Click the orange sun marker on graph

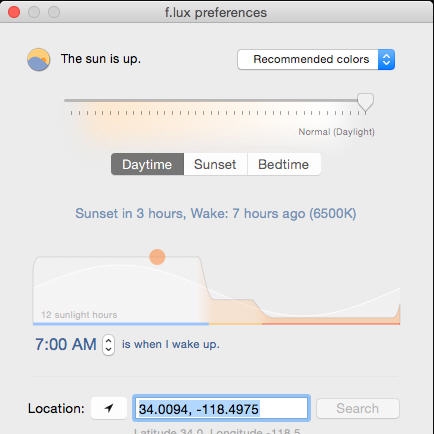tap(157, 257)
